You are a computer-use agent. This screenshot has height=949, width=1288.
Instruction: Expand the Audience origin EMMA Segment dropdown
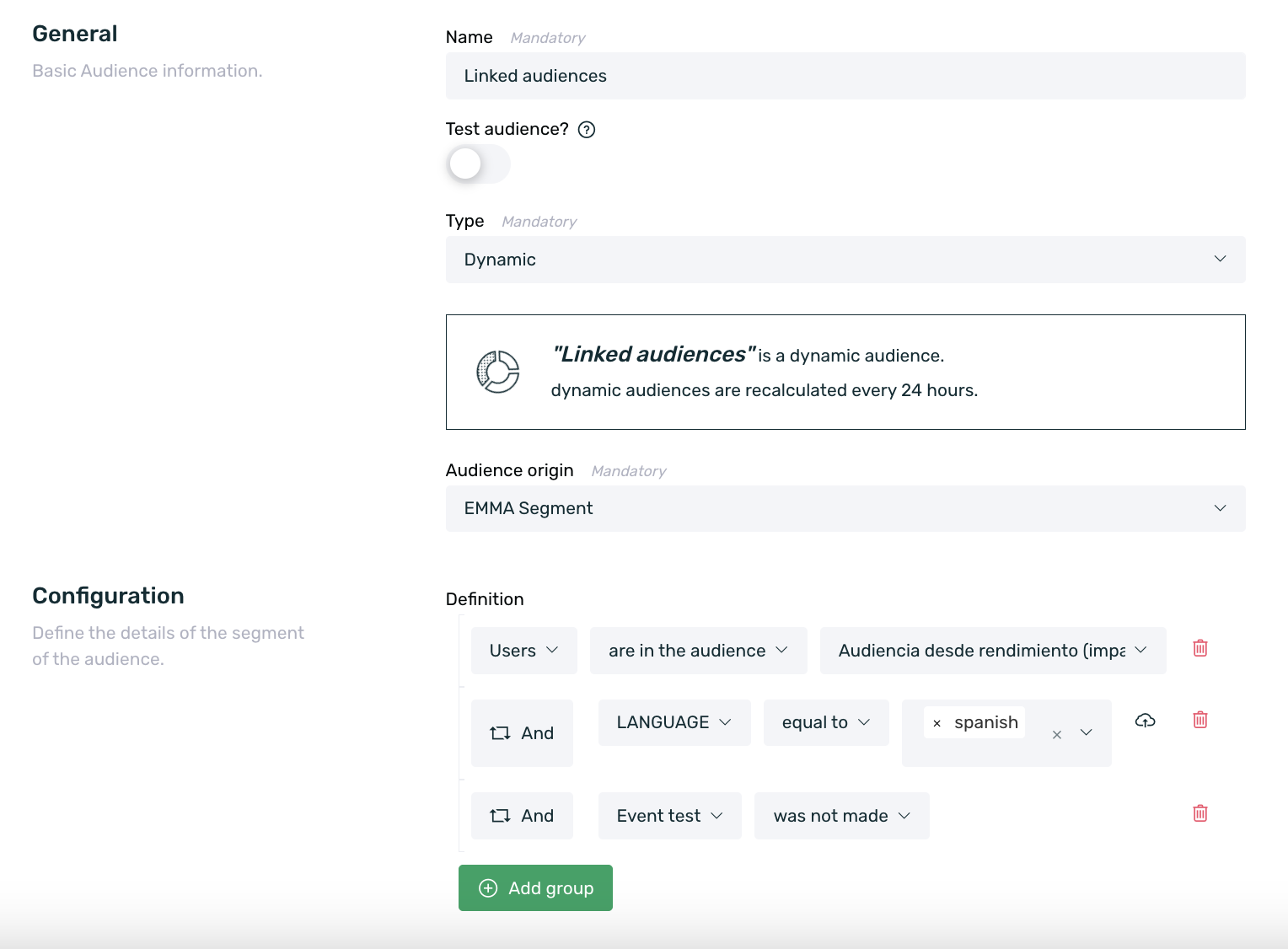pyautogui.click(x=845, y=508)
